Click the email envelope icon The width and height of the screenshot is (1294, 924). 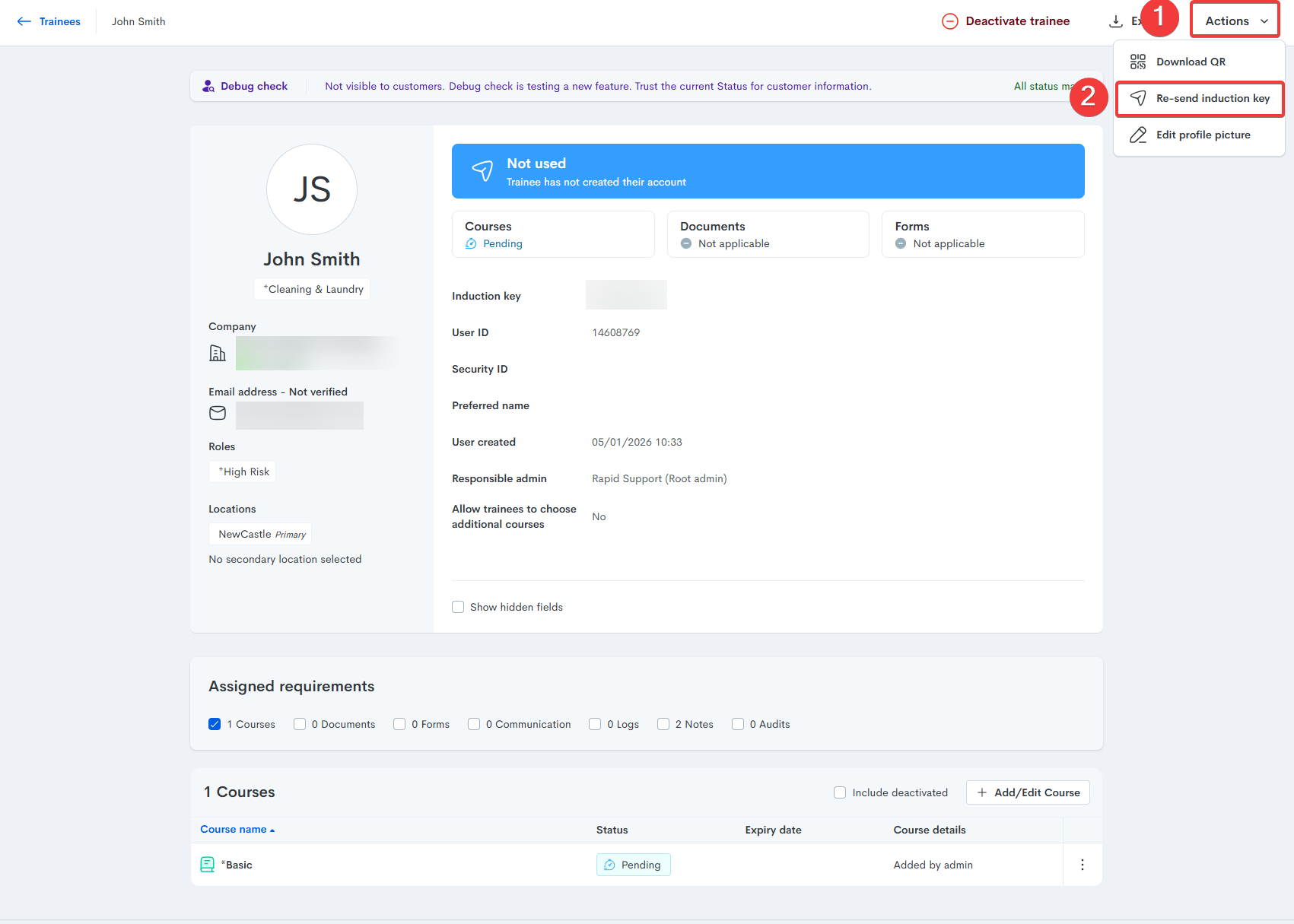point(218,413)
